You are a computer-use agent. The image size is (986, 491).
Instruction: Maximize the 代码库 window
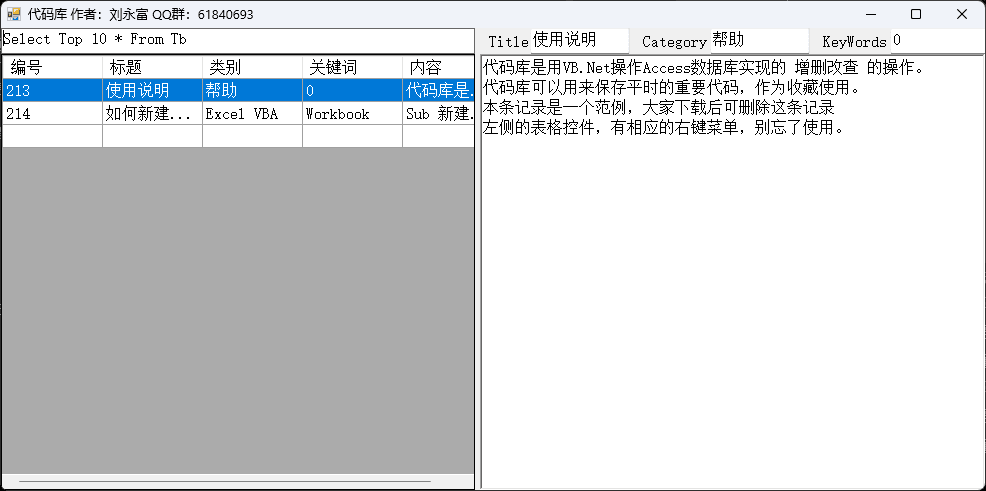click(x=916, y=14)
